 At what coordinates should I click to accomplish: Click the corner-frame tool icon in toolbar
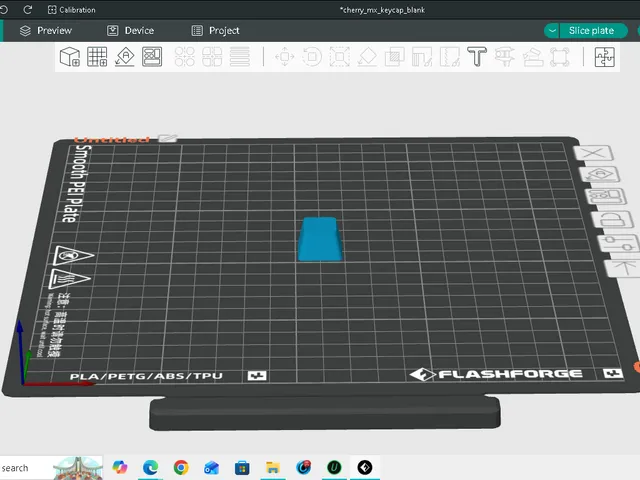(x=560, y=57)
